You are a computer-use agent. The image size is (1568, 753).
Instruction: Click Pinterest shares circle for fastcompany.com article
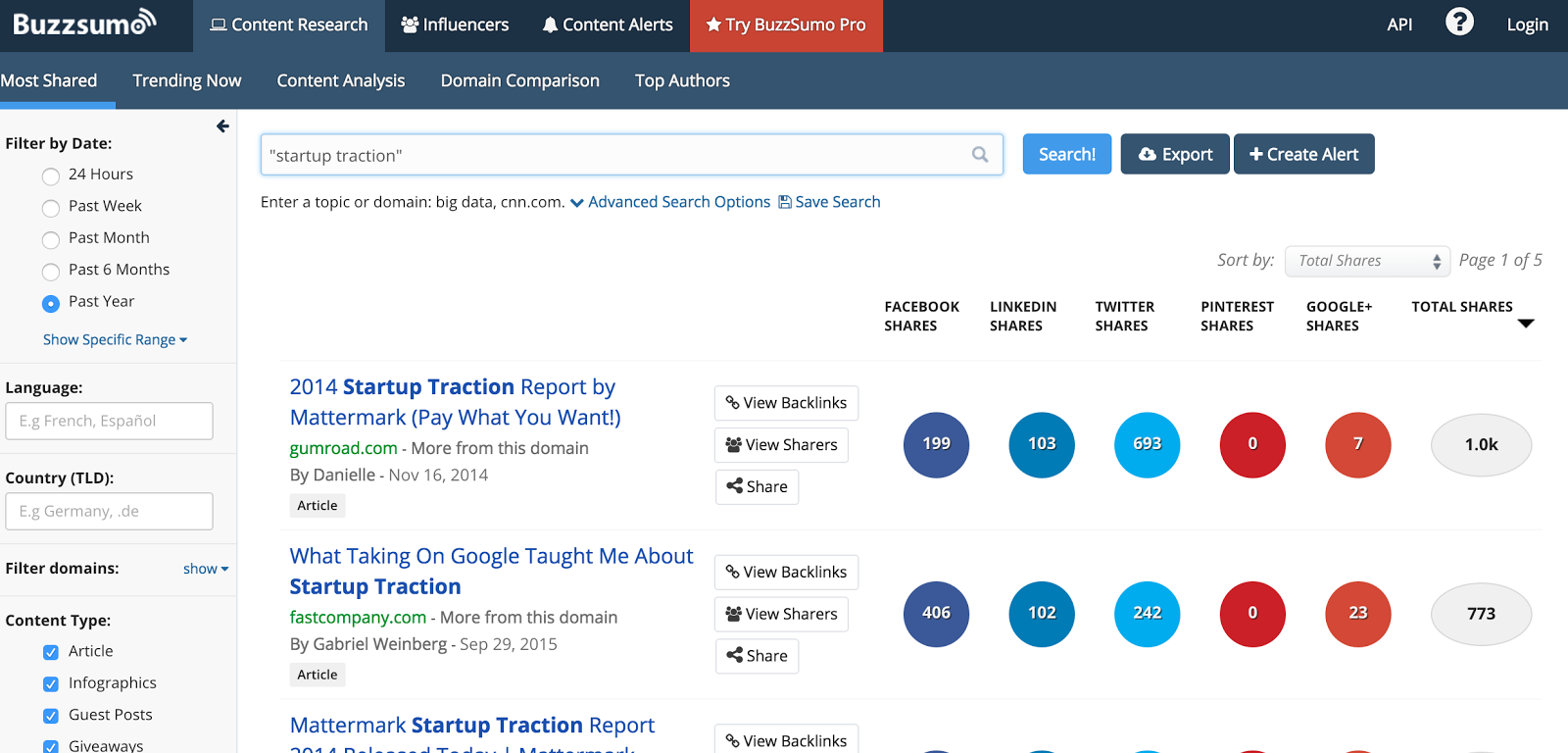(x=1252, y=614)
